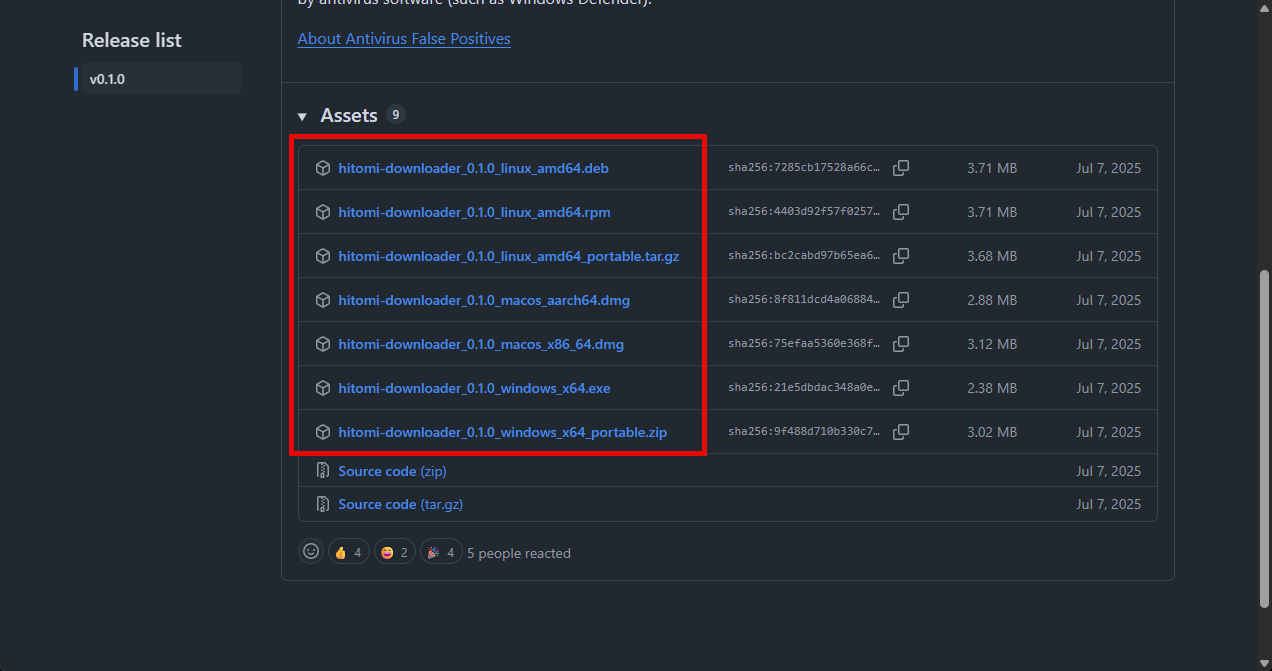Click the page's vertical scrollbar thumb

pos(1264,437)
